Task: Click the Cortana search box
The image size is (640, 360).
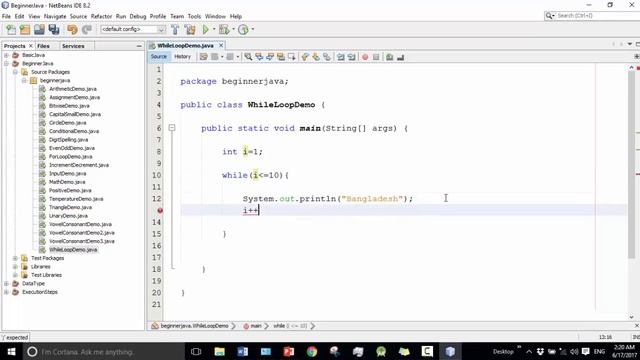Action: tap(104, 351)
